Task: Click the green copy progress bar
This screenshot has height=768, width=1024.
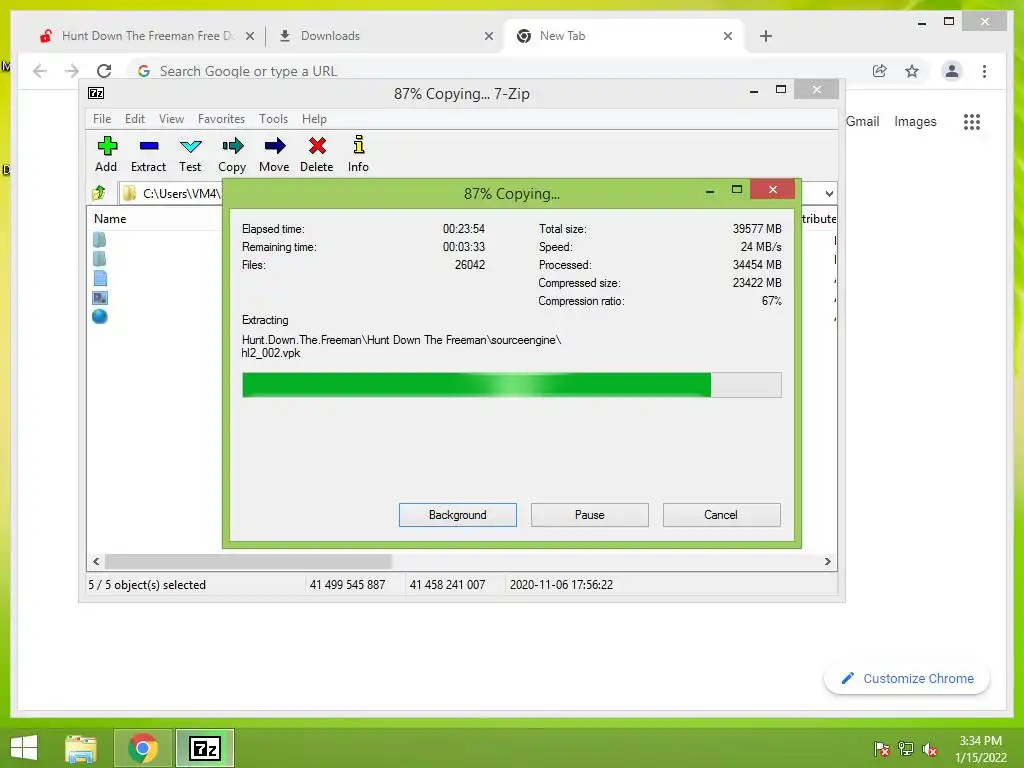Action: pos(511,385)
